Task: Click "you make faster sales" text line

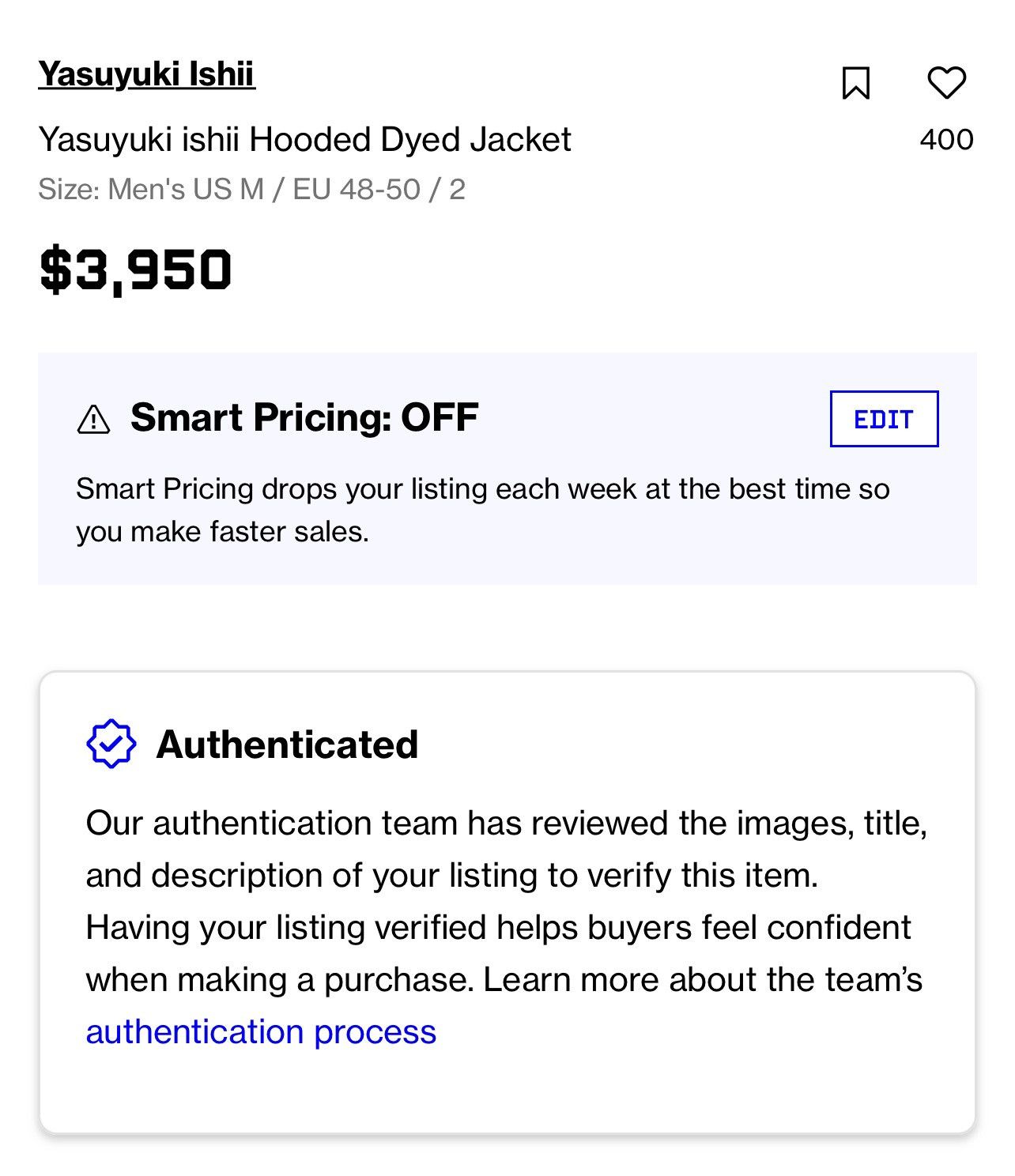Action: pos(222,532)
